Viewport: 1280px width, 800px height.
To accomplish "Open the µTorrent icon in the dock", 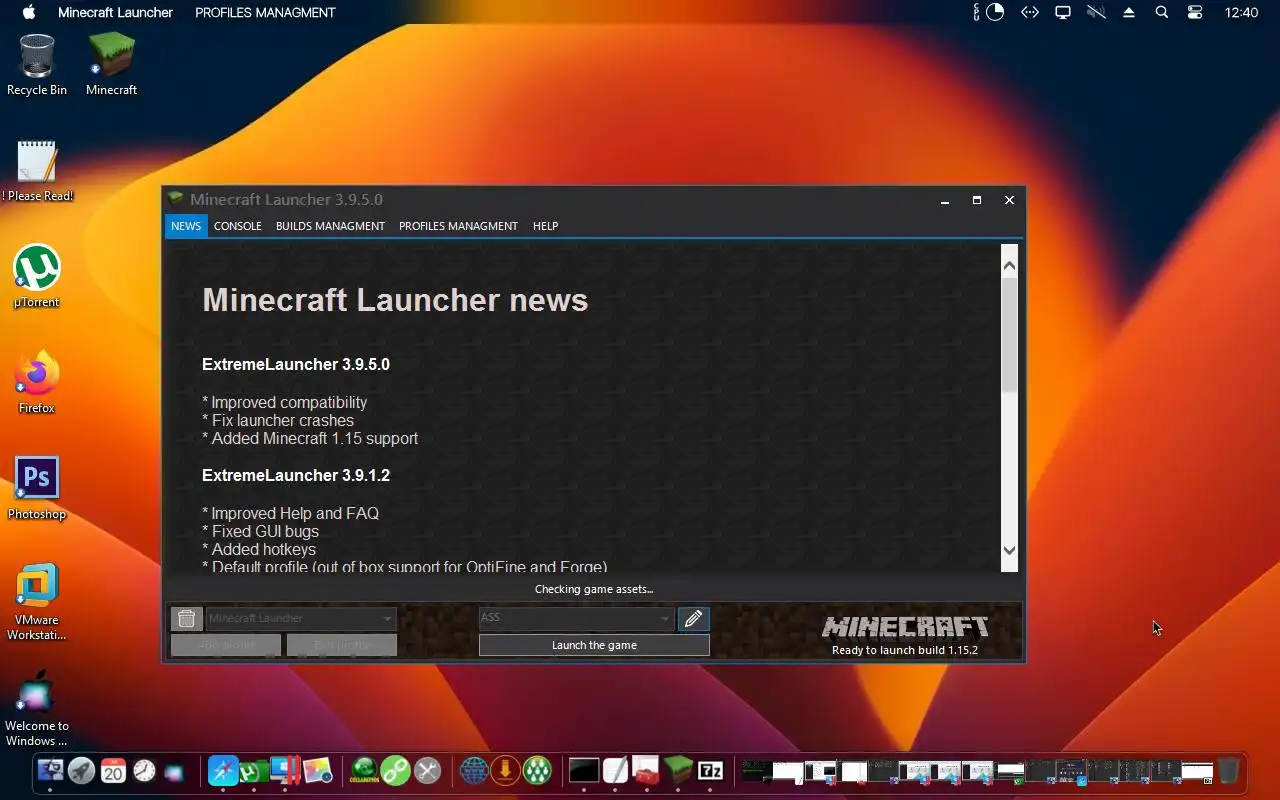I will pyautogui.click(x=254, y=771).
